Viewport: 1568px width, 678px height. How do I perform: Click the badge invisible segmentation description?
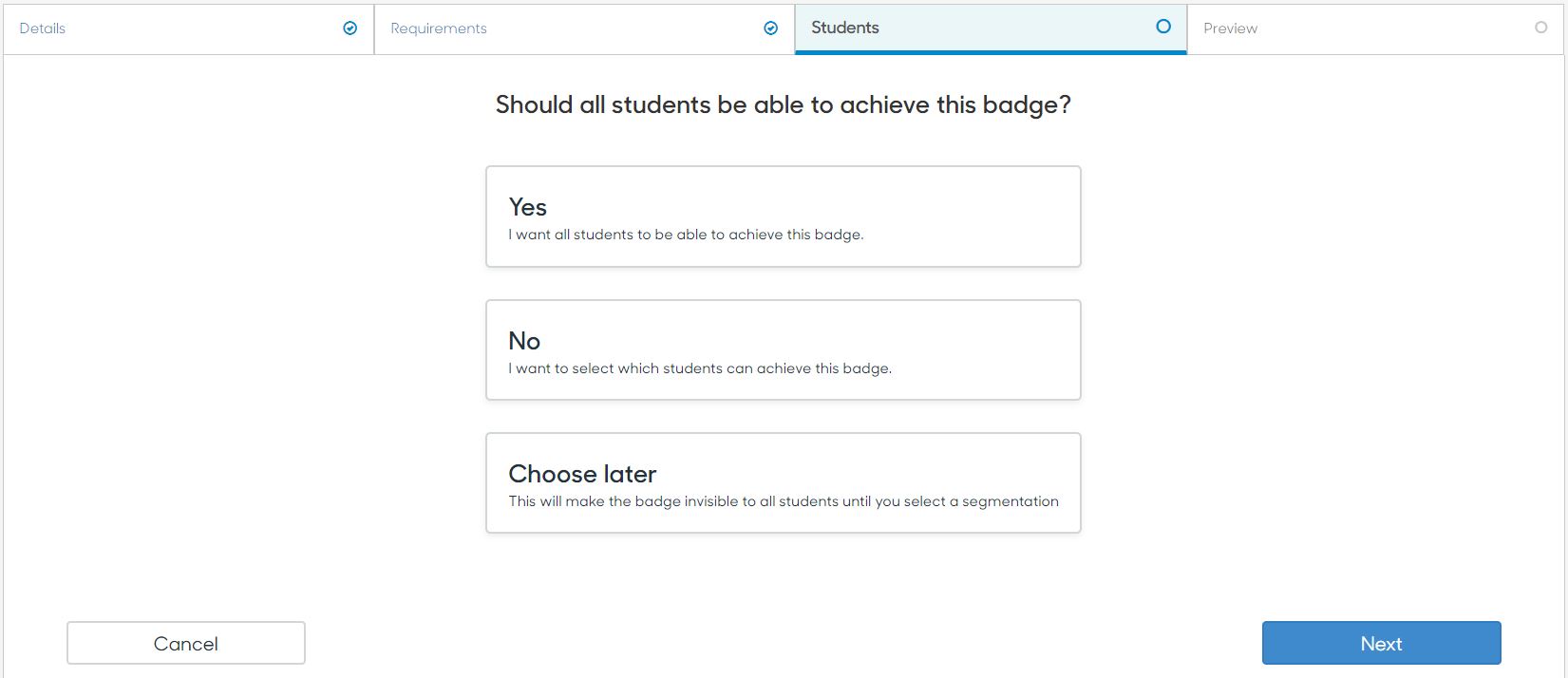click(784, 501)
